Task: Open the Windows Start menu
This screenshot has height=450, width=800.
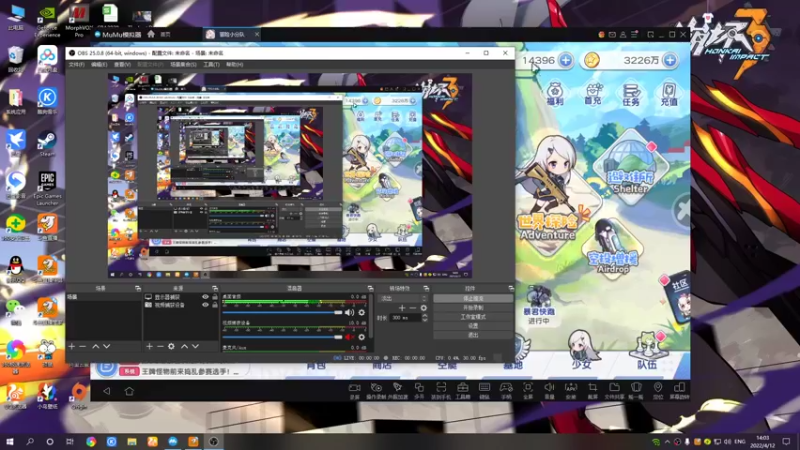Action: 10,442
